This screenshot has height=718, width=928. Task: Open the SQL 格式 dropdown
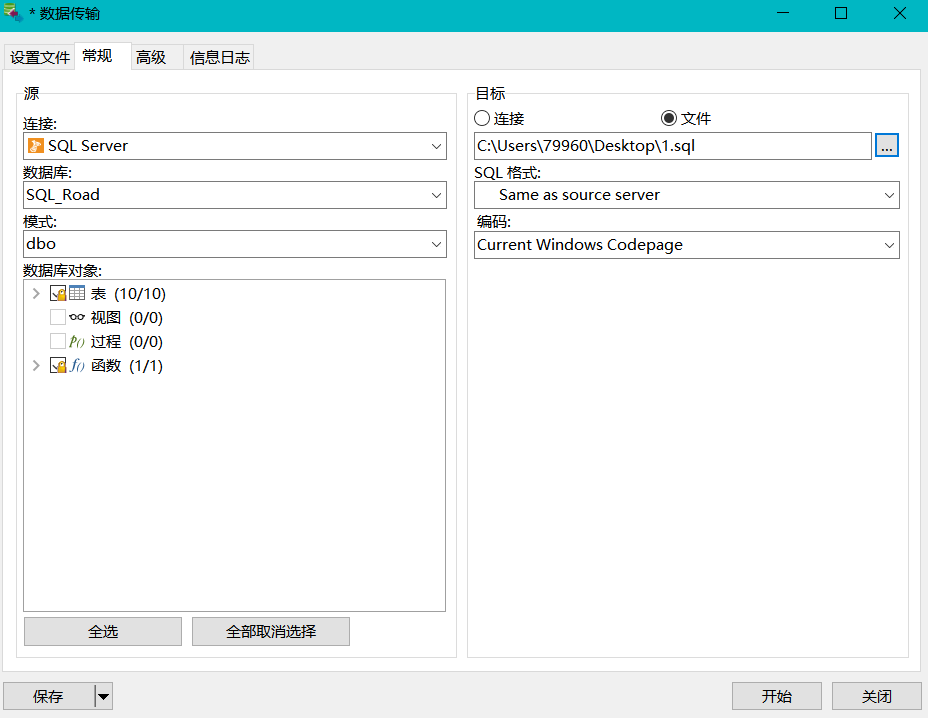pyautogui.click(x=889, y=195)
